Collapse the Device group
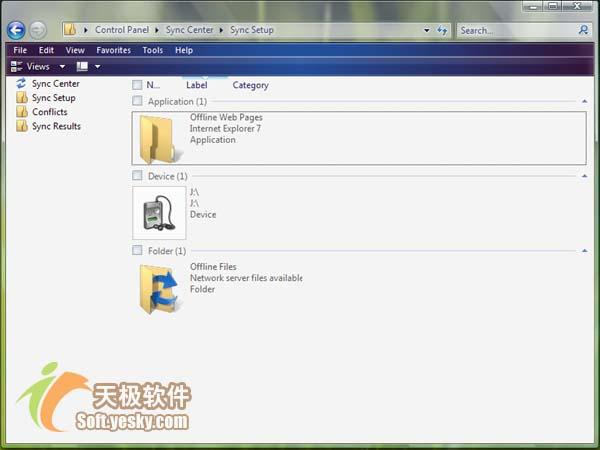The image size is (600, 450). point(584,176)
